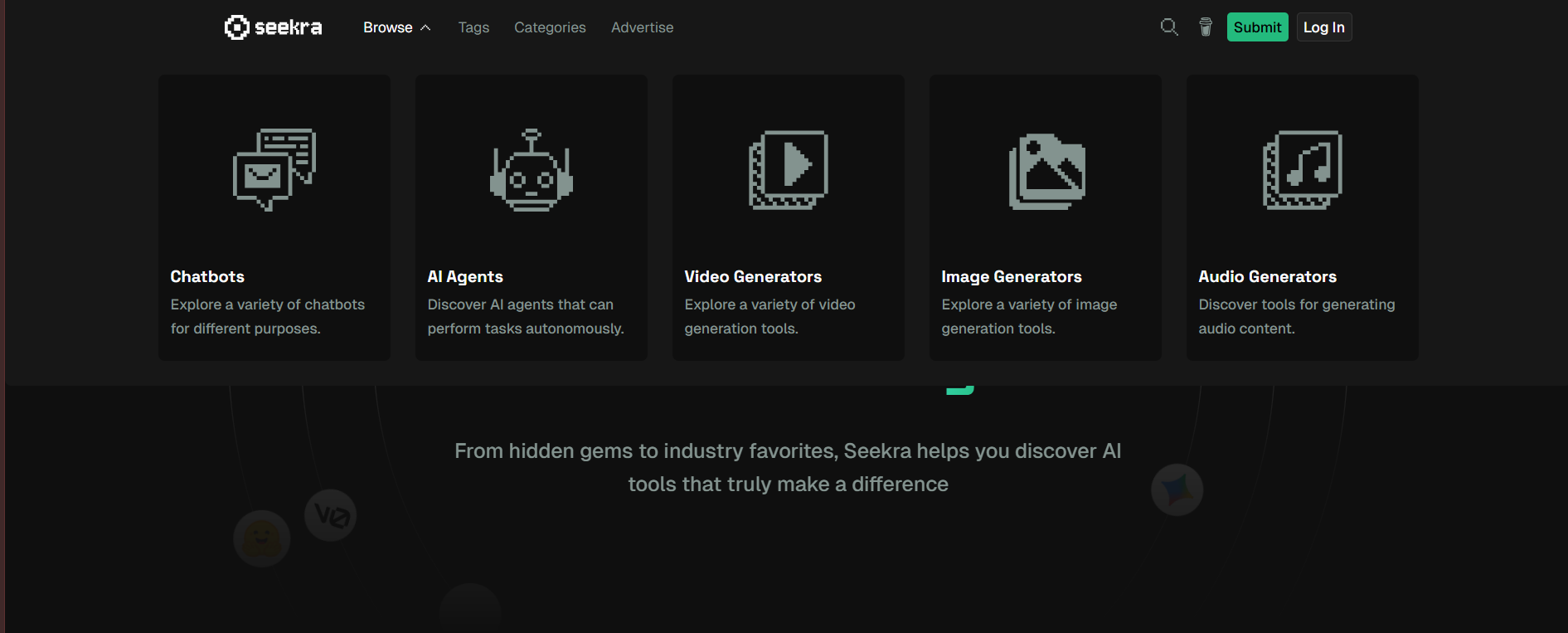Click the Video Generators play icon
Image resolution: width=1568 pixels, height=633 pixels.
tap(789, 170)
